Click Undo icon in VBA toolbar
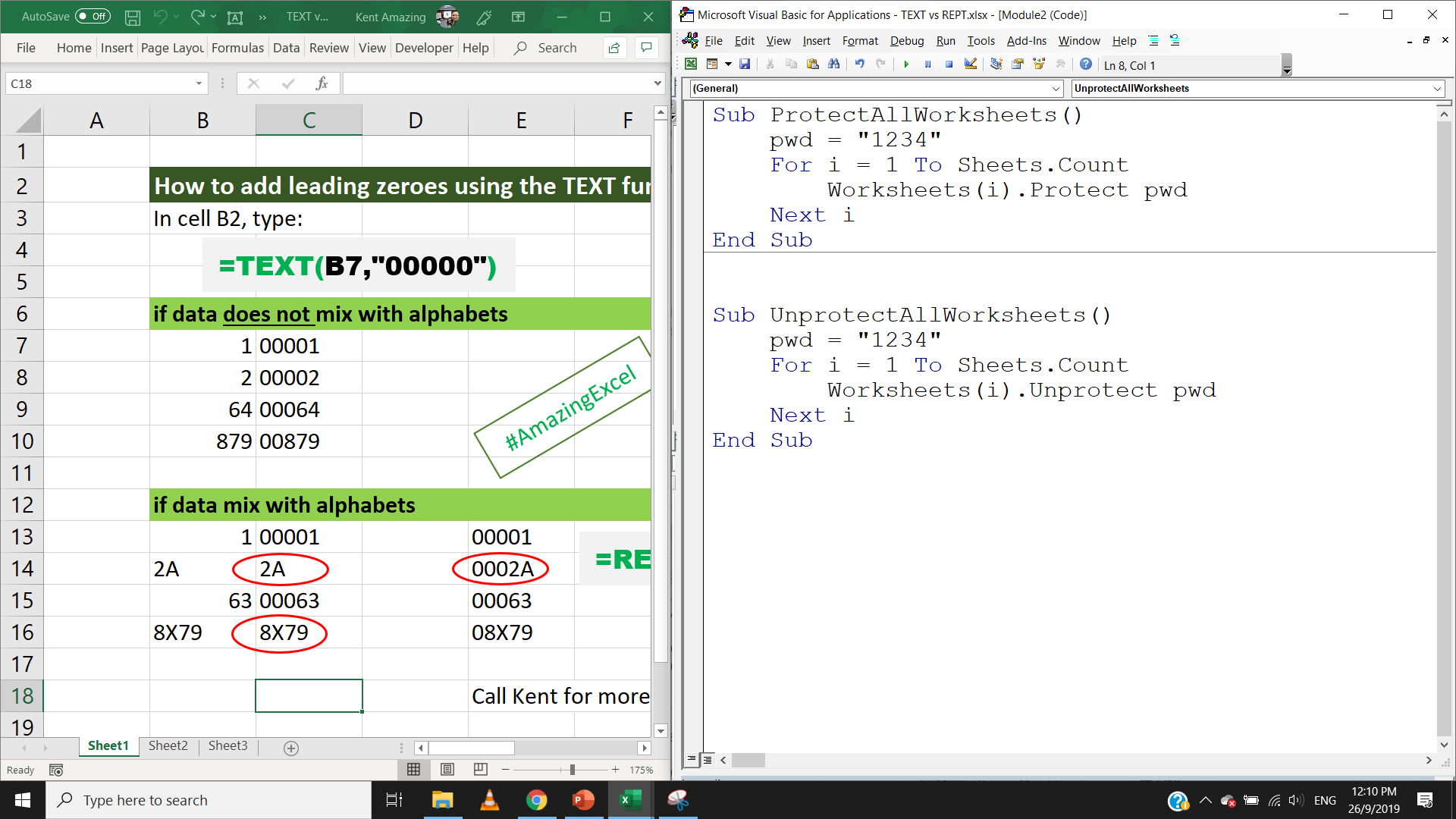Viewport: 1456px width, 819px height. tap(860, 64)
